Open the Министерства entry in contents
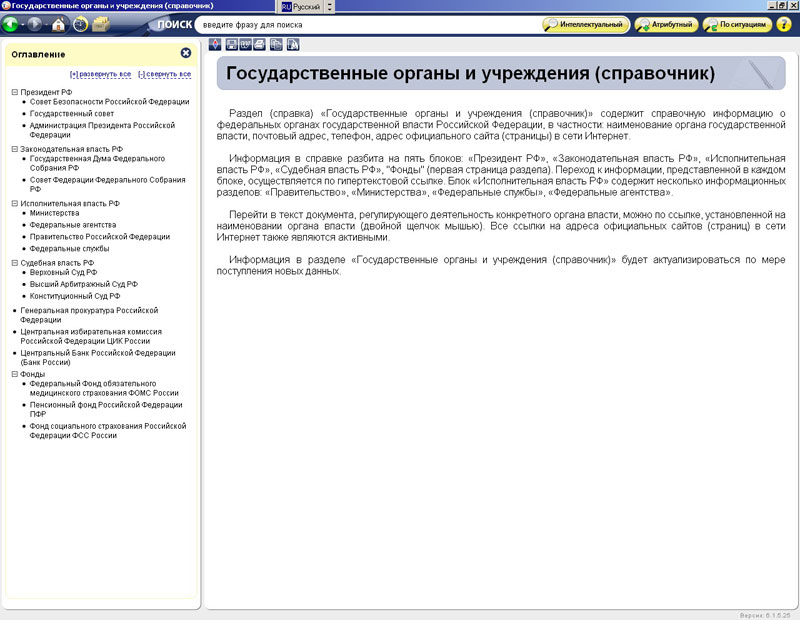Screen dimensions: 800x620 click(54, 213)
